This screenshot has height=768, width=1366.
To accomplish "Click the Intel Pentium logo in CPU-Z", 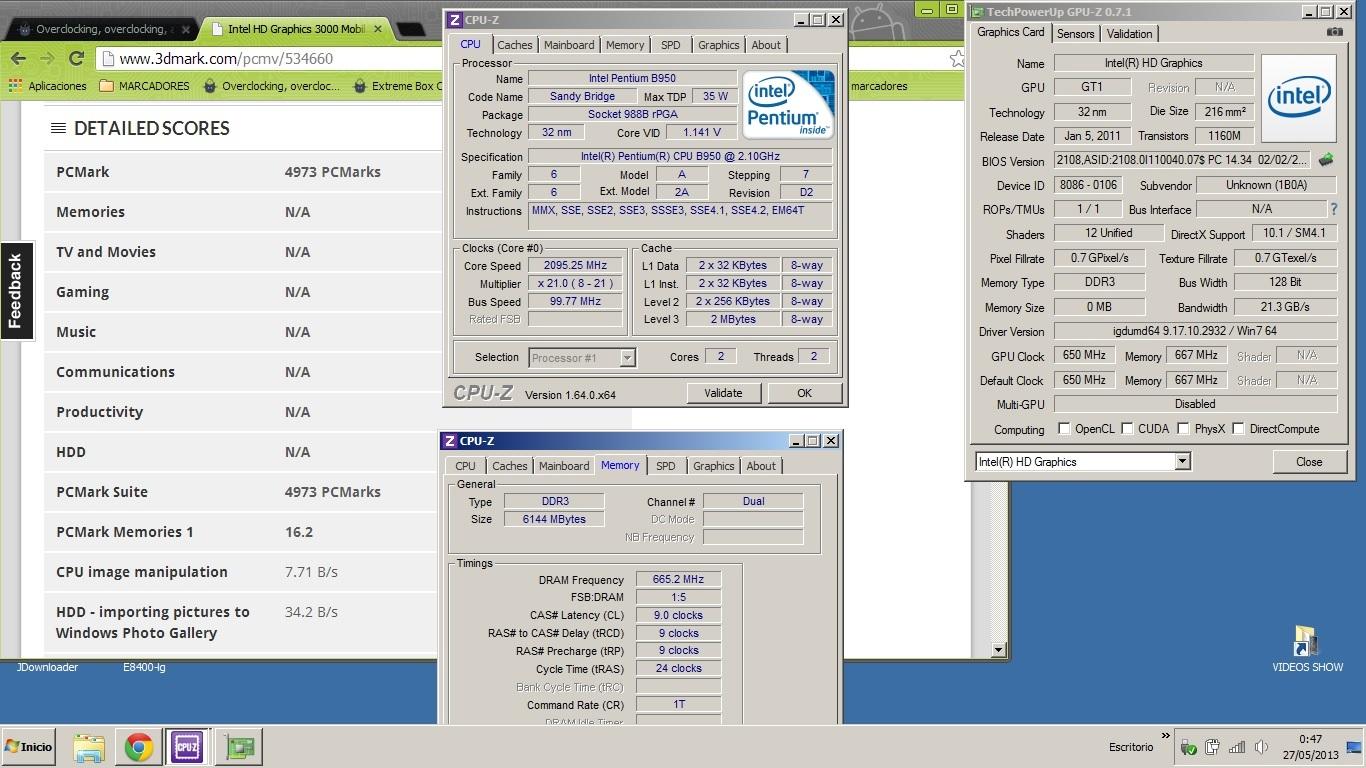I will point(788,105).
